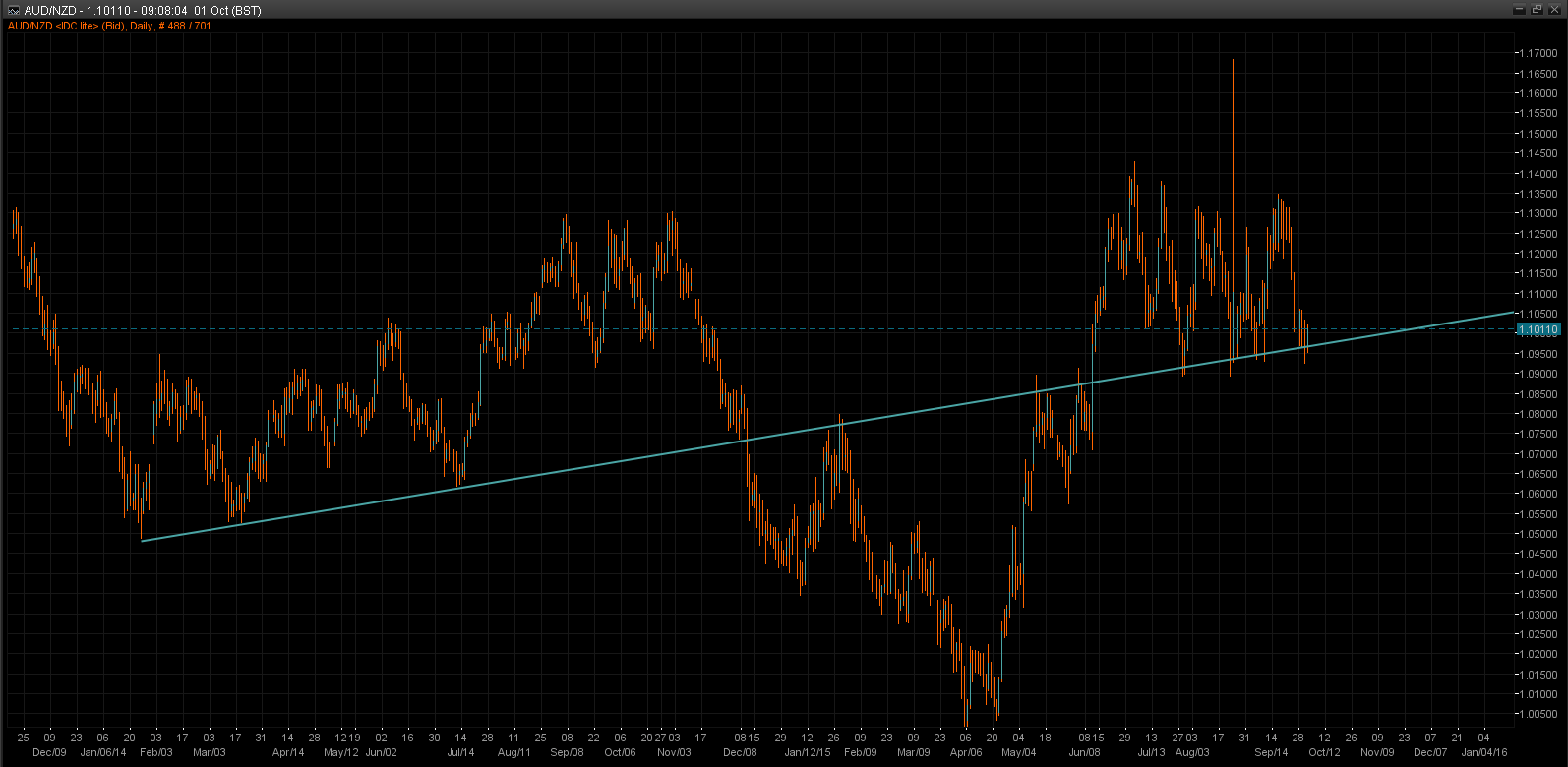Click the 1.02000 price axis label
This screenshot has width=1568, height=767.
(x=1539, y=654)
